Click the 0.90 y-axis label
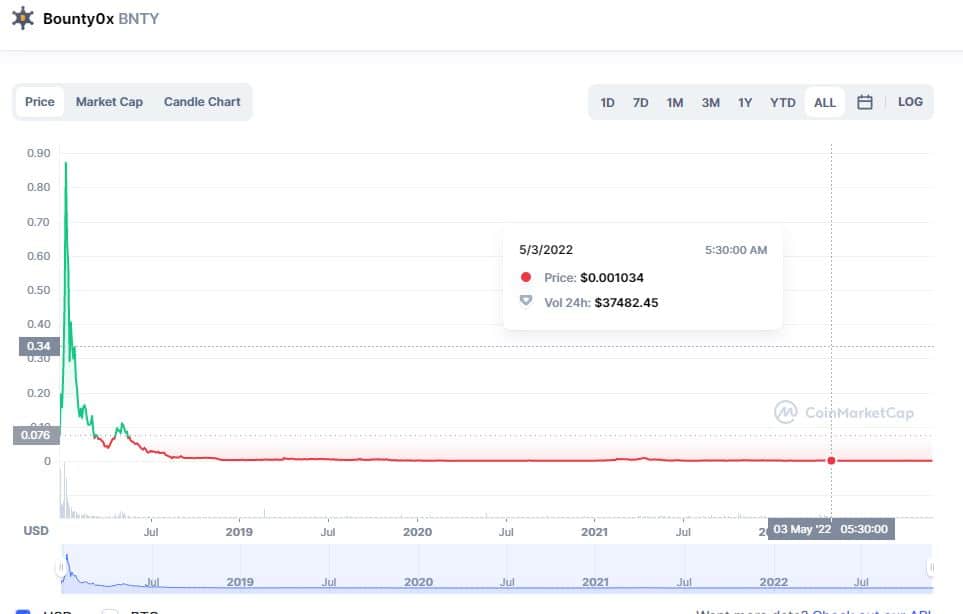Image resolution: width=963 pixels, height=614 pixels. (x=39, y=153)
